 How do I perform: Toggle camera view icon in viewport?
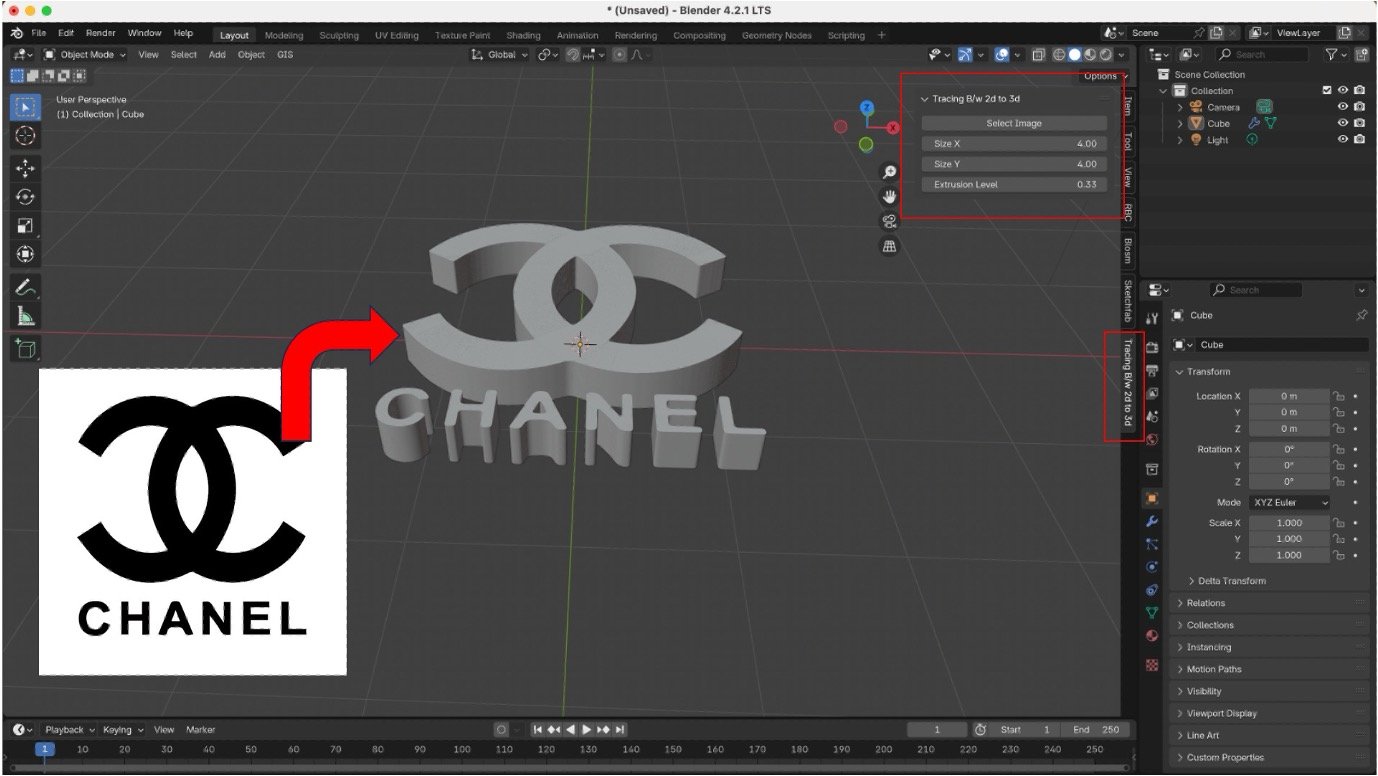[x=889, y=221]
